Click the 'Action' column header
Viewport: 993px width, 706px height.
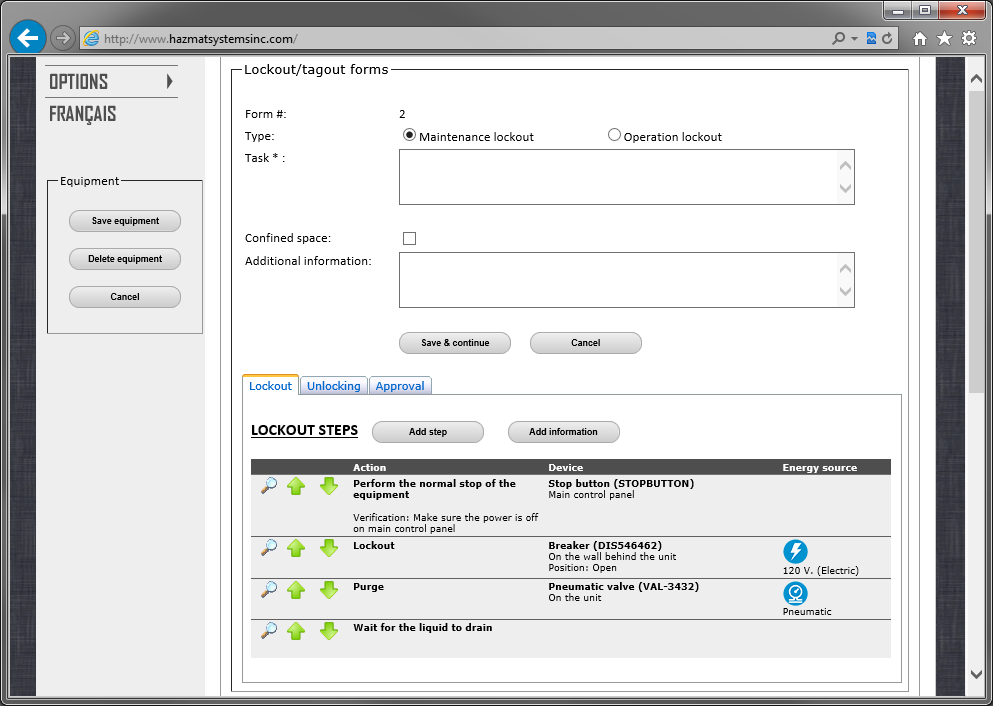pos(369,467)
